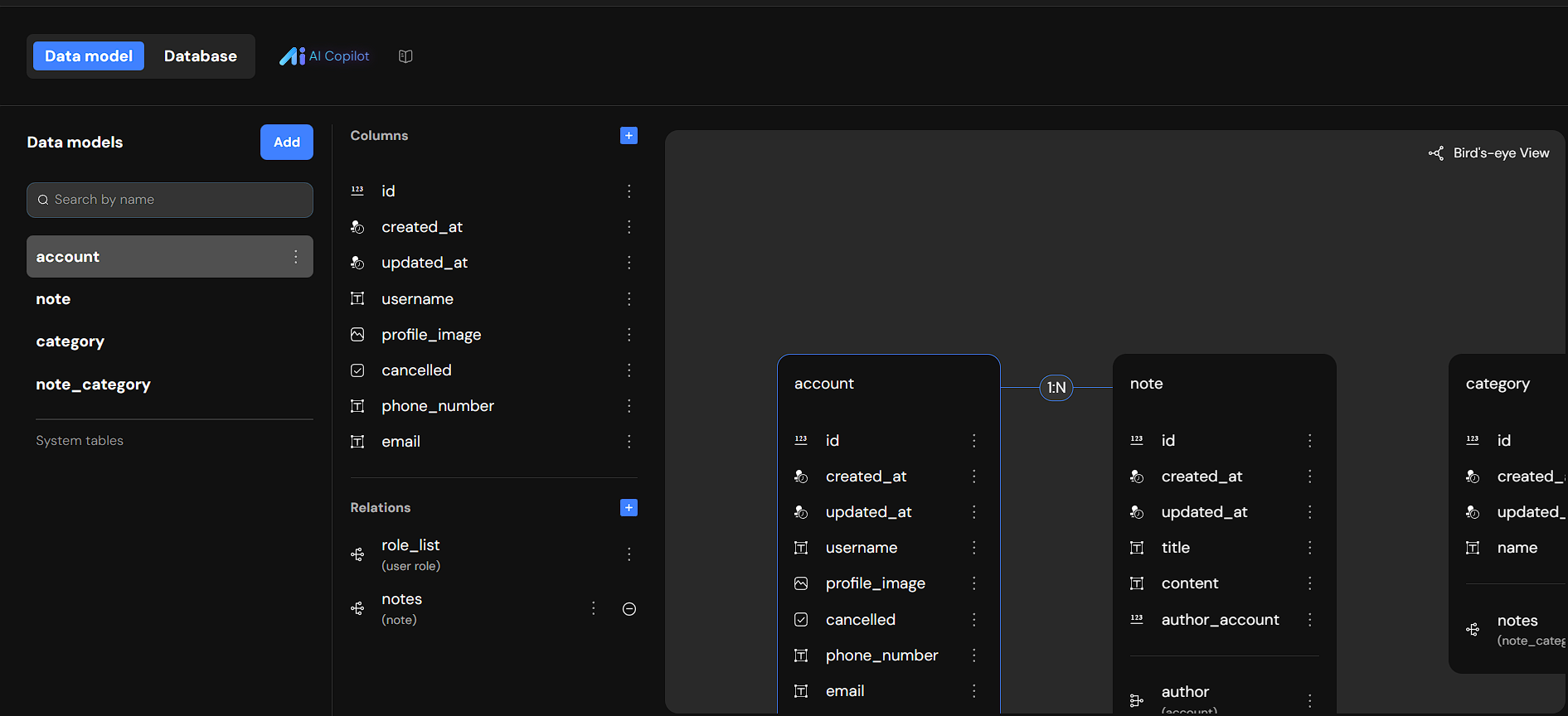
Task: Switch to the Database tab
Action: tap(200, 56)
